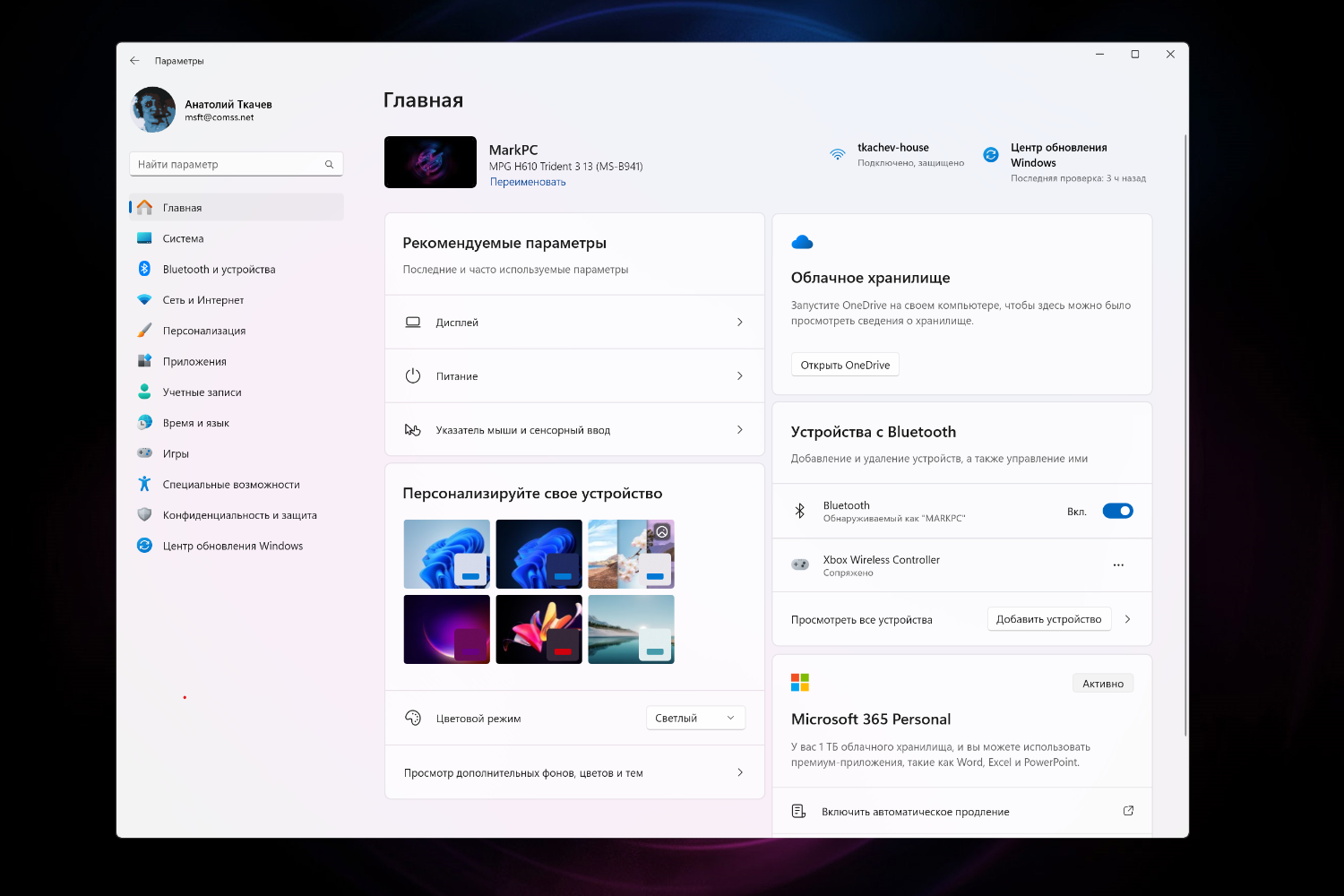Toggle the Bluetooth switch off
1344x896 pixels.
(x=1117, y=511)
